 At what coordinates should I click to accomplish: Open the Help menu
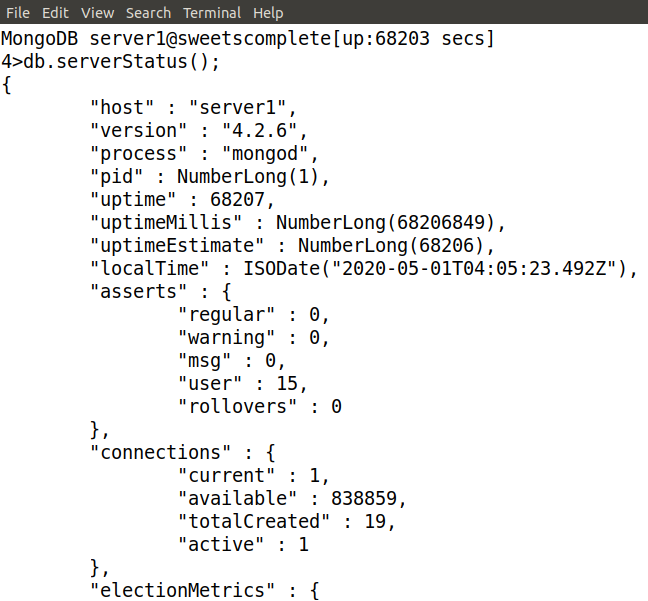pyautogui.click(x=268, y=13)
